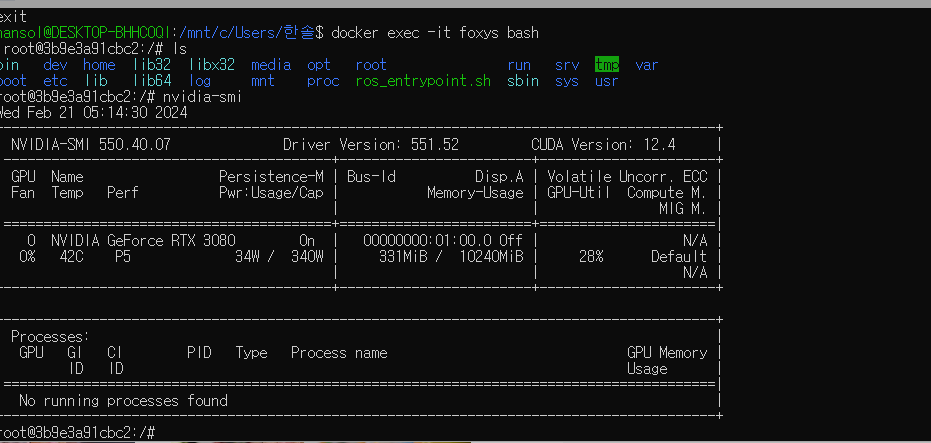Click the No running processes found line
931x443 pixels.
pyautogui.click(x=123, y=401)
